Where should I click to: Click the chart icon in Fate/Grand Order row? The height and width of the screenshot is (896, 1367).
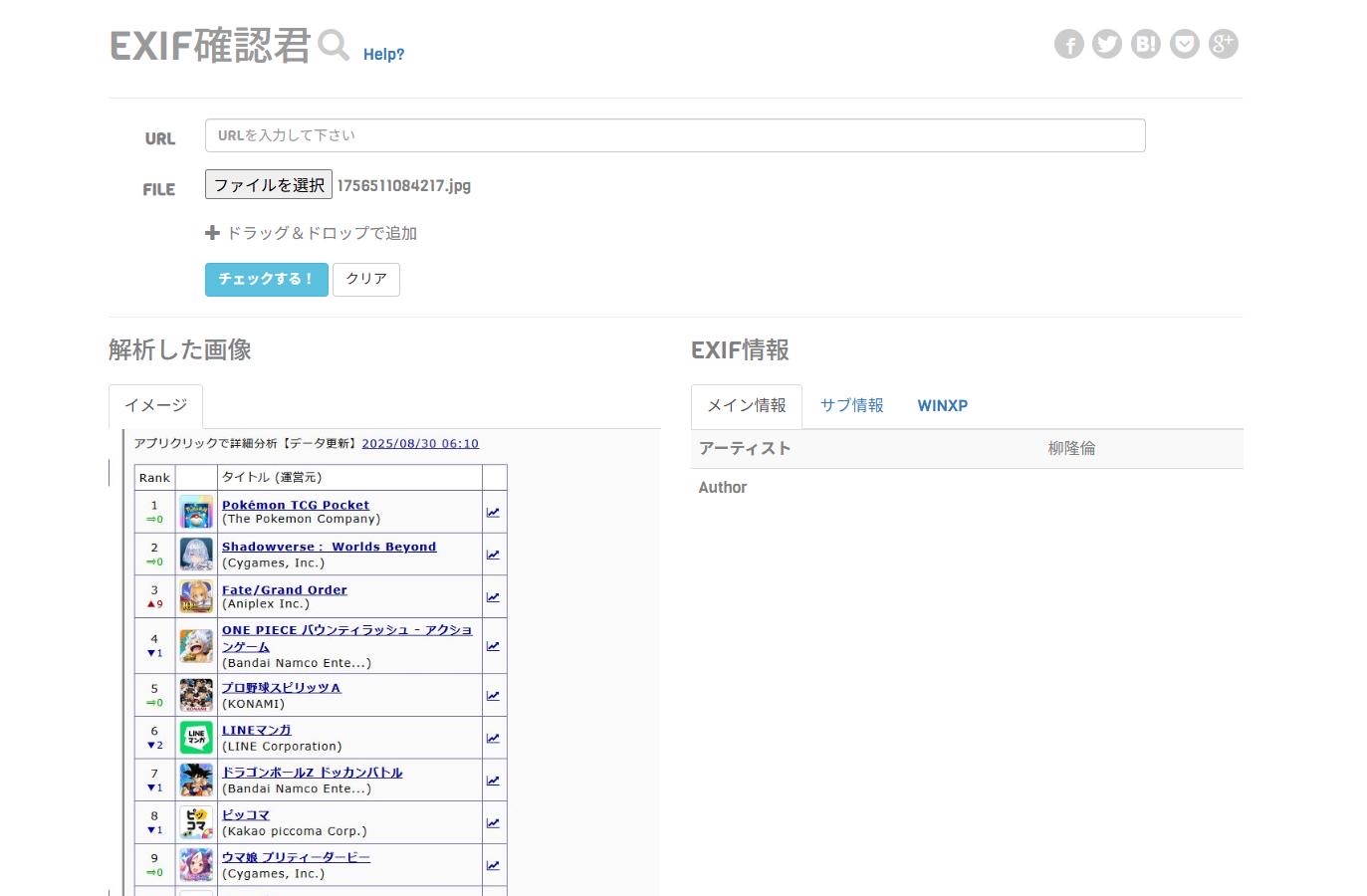493,597
